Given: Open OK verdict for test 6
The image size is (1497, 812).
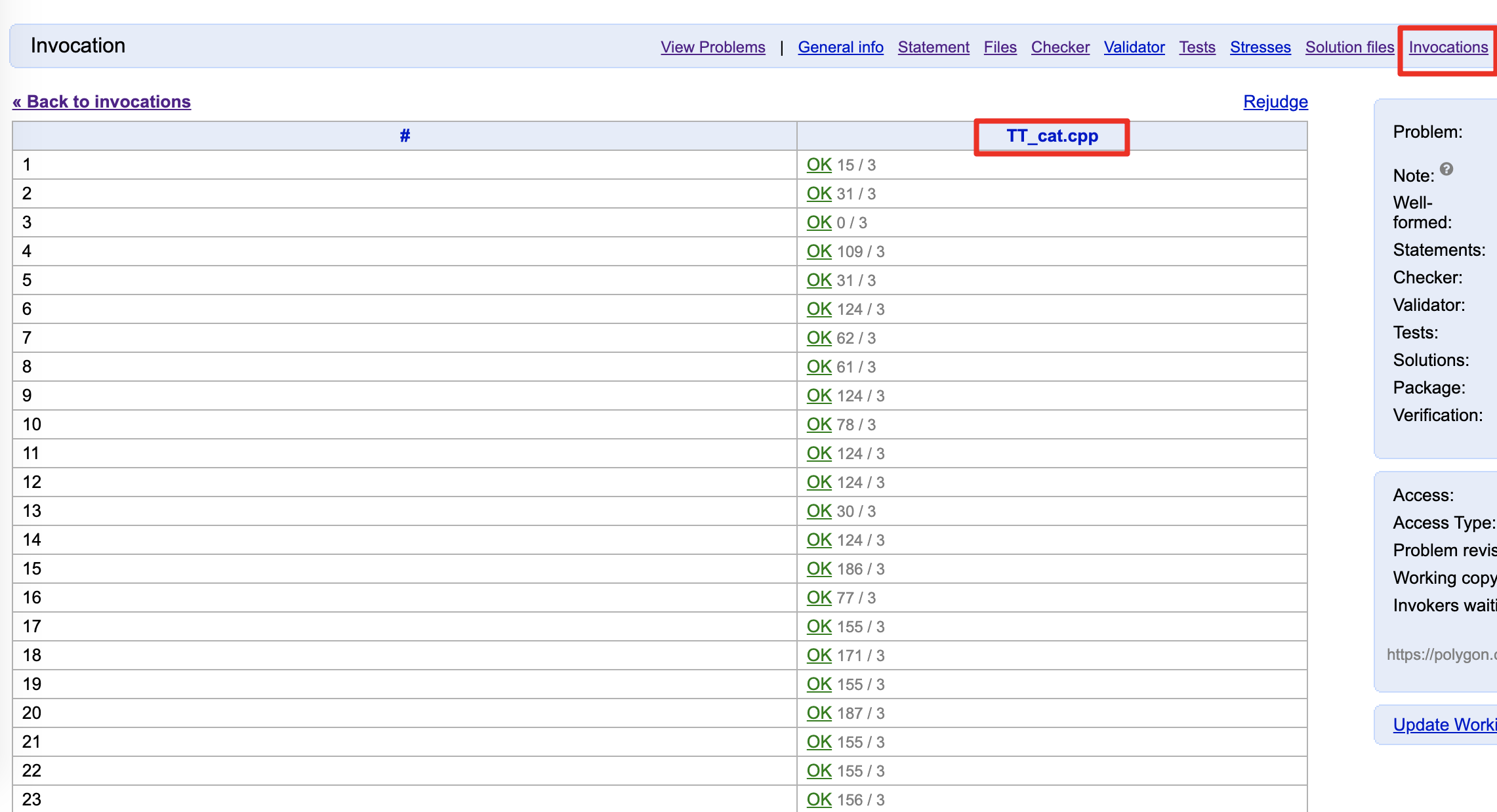Looking at the screenshot, I should pyautogui.click(x=819, y=309).
